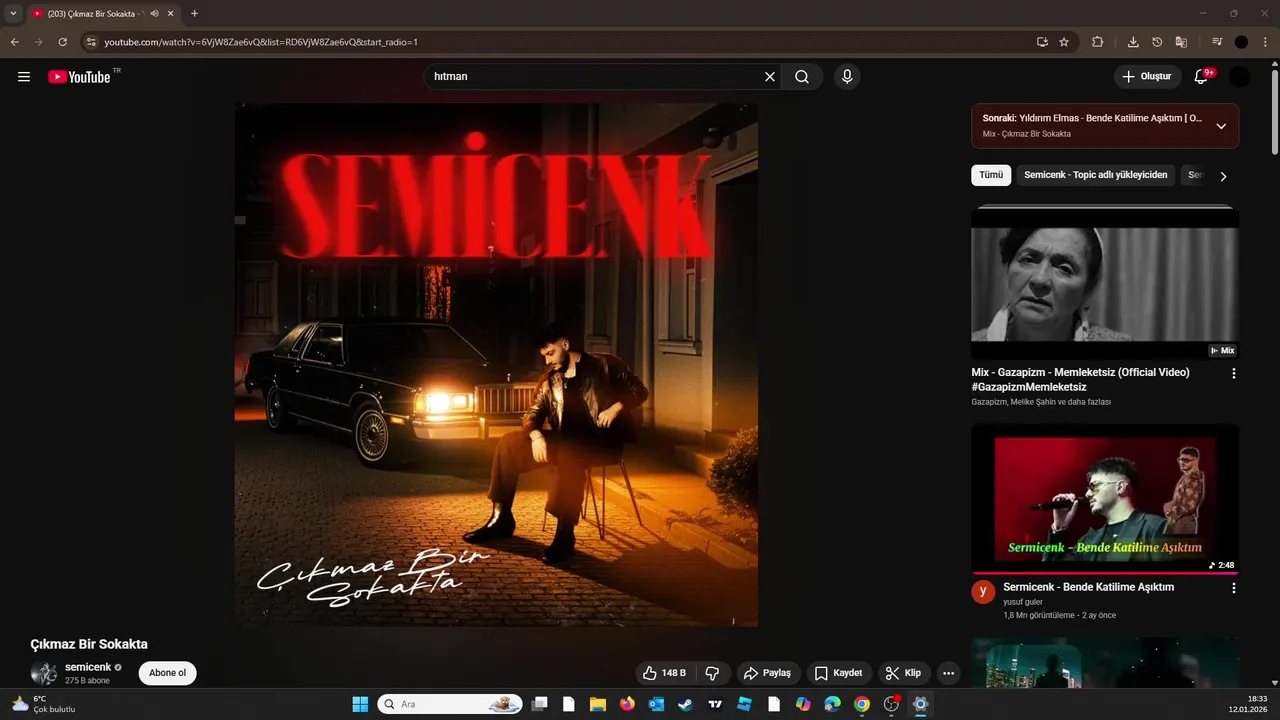Go back with the browser back arrow
Screen dimensions: 1280x720
(14, 42)
